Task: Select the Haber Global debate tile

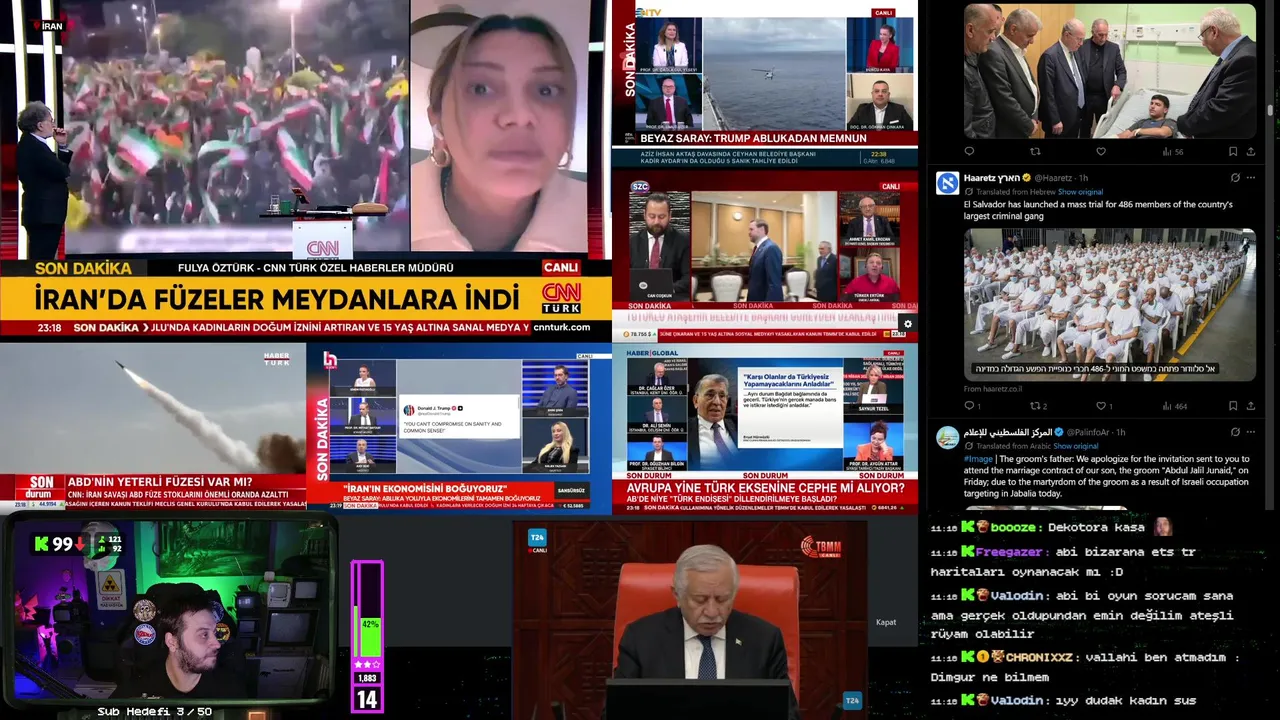Action: coord(765,430)
